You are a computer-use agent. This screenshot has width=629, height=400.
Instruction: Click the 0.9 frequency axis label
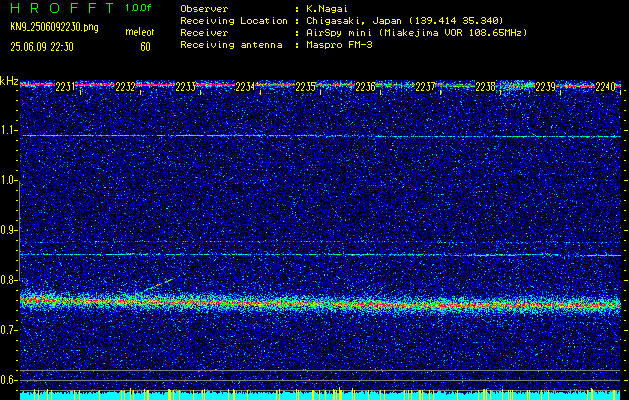(x=8, y=229)
